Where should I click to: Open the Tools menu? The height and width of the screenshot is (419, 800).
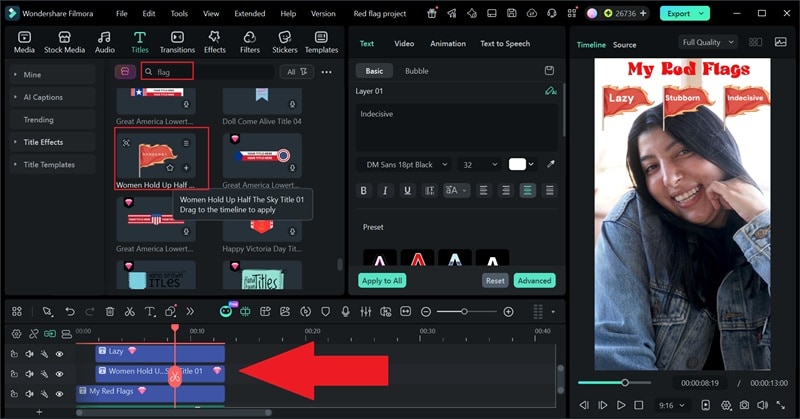point(179,14)
